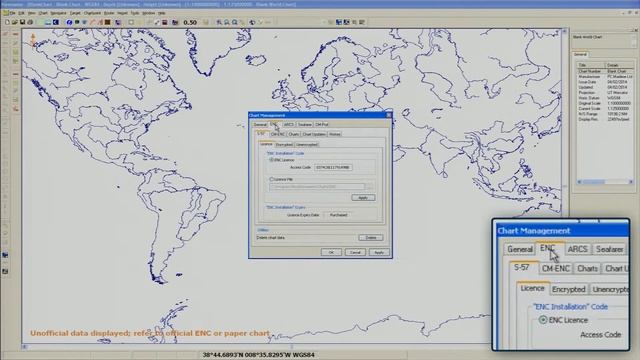640x360 pixels.
Task: Close the Chart Management dialog
Action: 389,116
